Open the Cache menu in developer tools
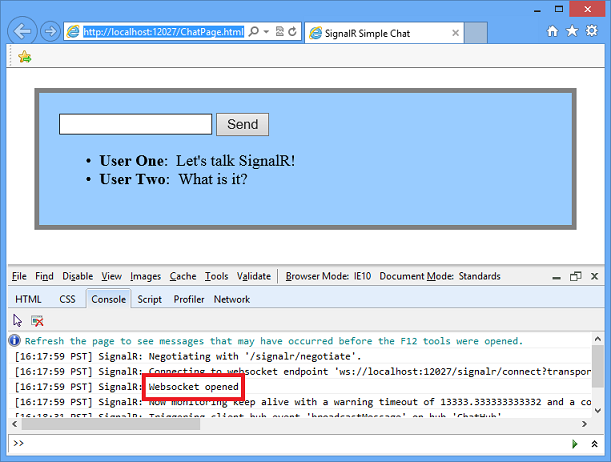The image size is (611, 462). coord(183,276)
